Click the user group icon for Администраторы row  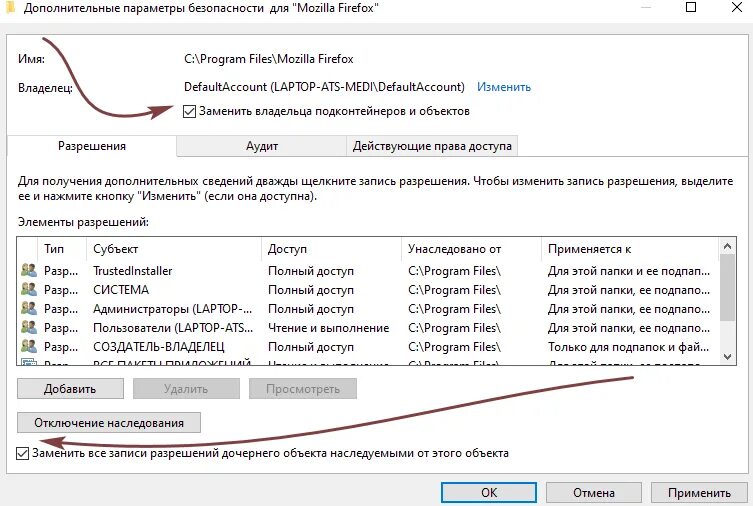click(x=29, y=309)
